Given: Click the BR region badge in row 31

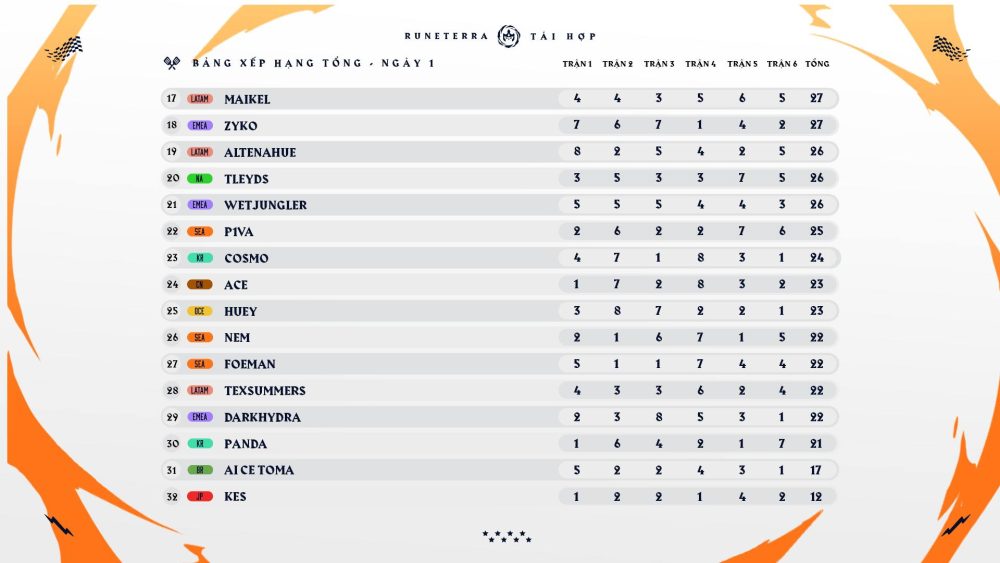Looking at the screenshot, I should tap(200, 470).
